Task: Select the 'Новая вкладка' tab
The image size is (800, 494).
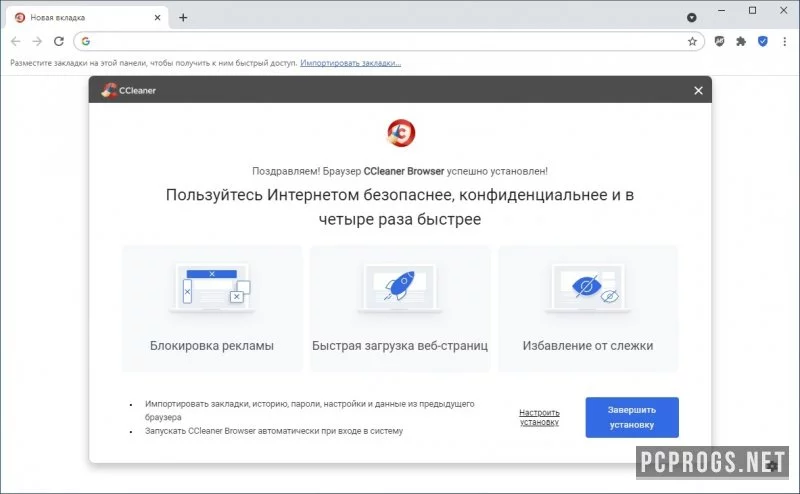Action: [87, 17]
